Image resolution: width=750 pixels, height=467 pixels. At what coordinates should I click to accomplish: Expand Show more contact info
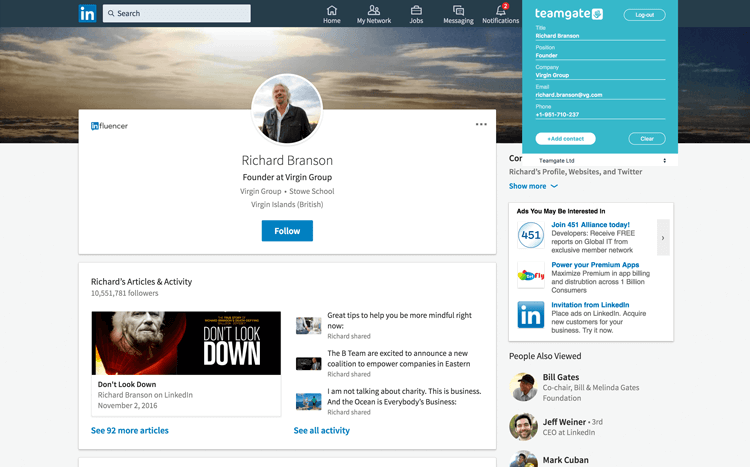[x=533, y=186]
